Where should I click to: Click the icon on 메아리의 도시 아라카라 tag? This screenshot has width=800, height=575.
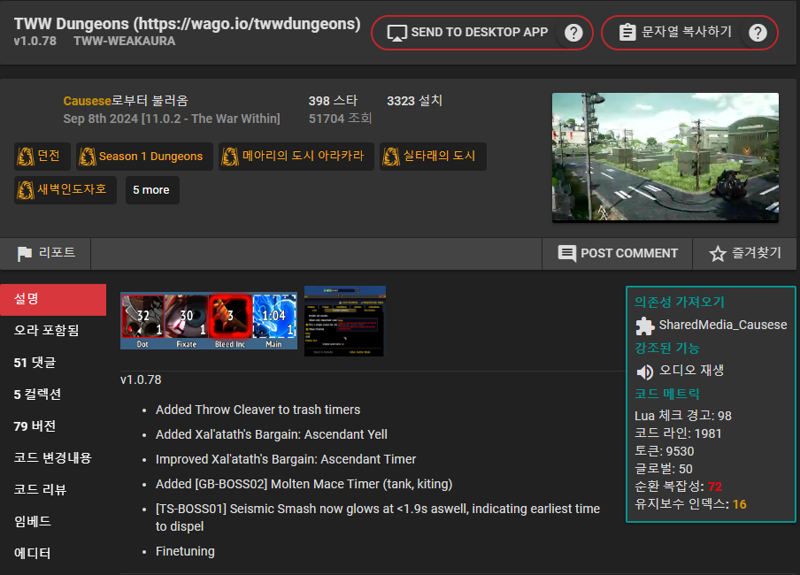point(230,156)
